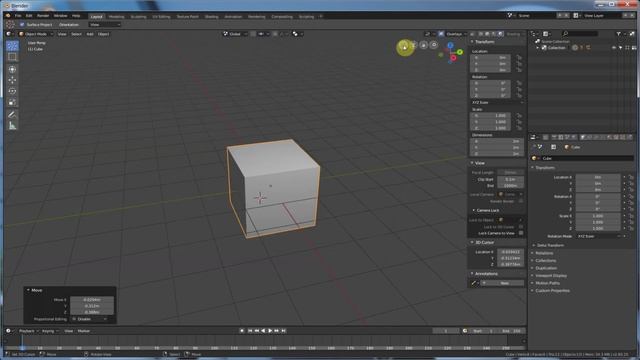Open the Rotation Mode dropdown in properties
The image size is (640, 360).
600,236
